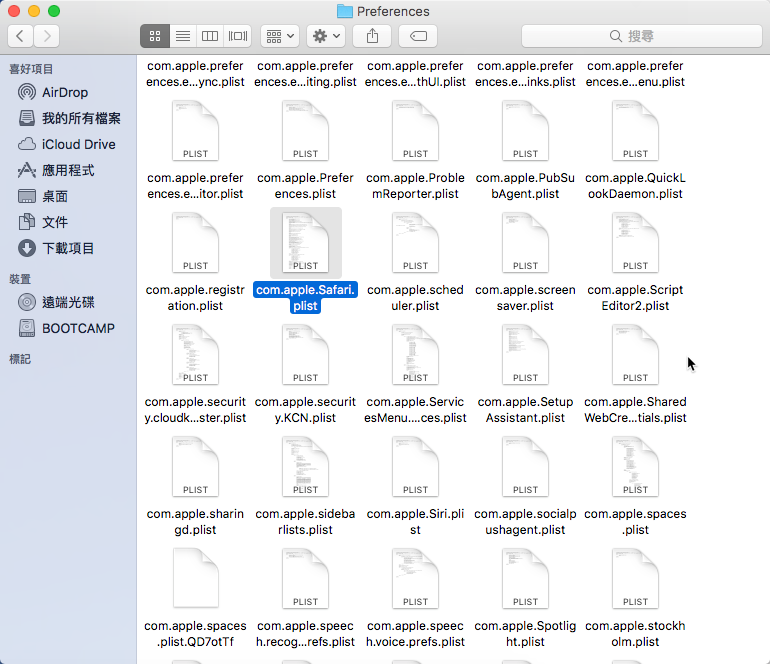The height and width of the screenshot is (664, 770).
Task: Open 下載項目 (Downloads) in sidebar
Action: pos(68,248)
